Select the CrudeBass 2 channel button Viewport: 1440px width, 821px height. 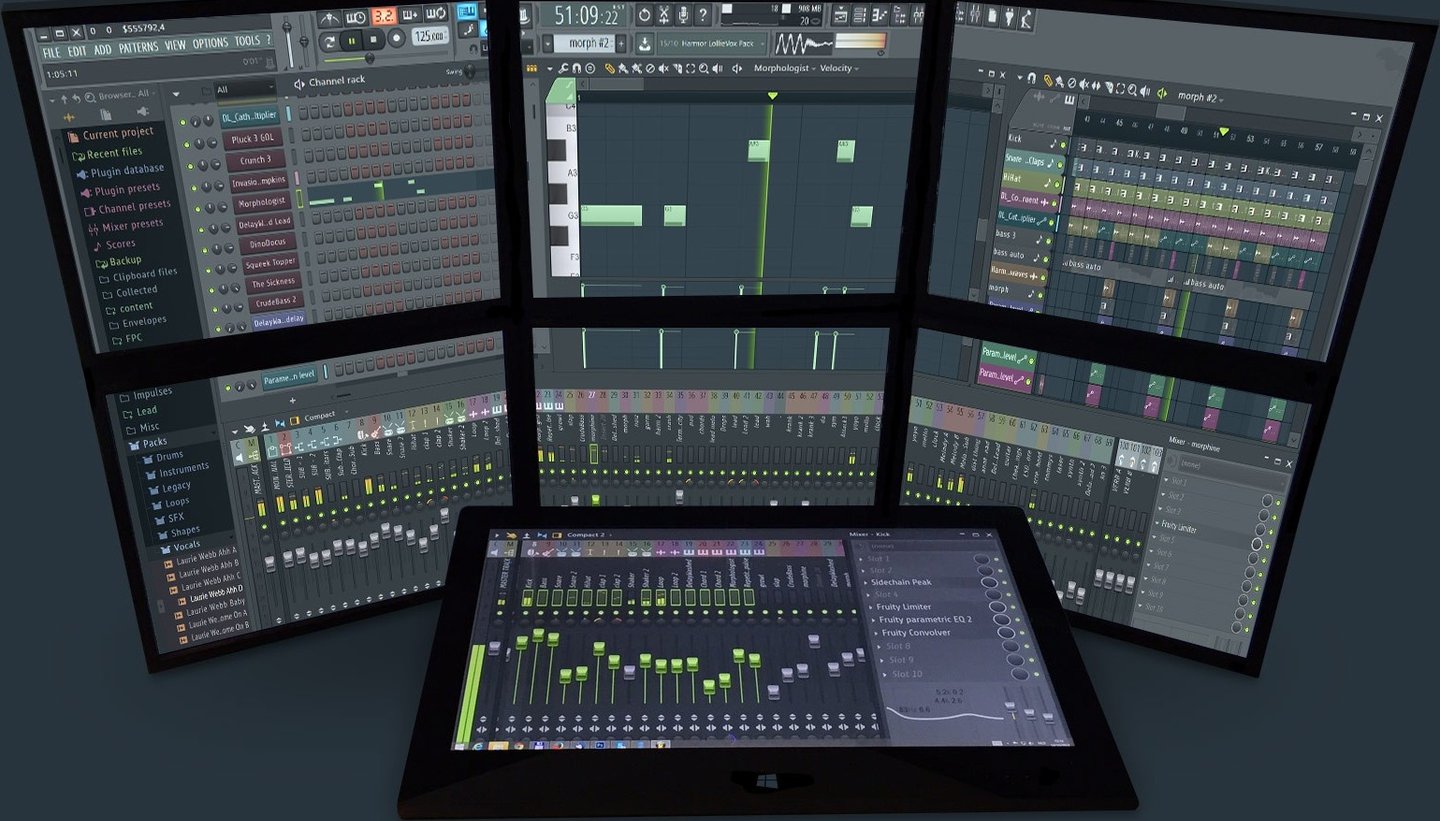[275, 302]
